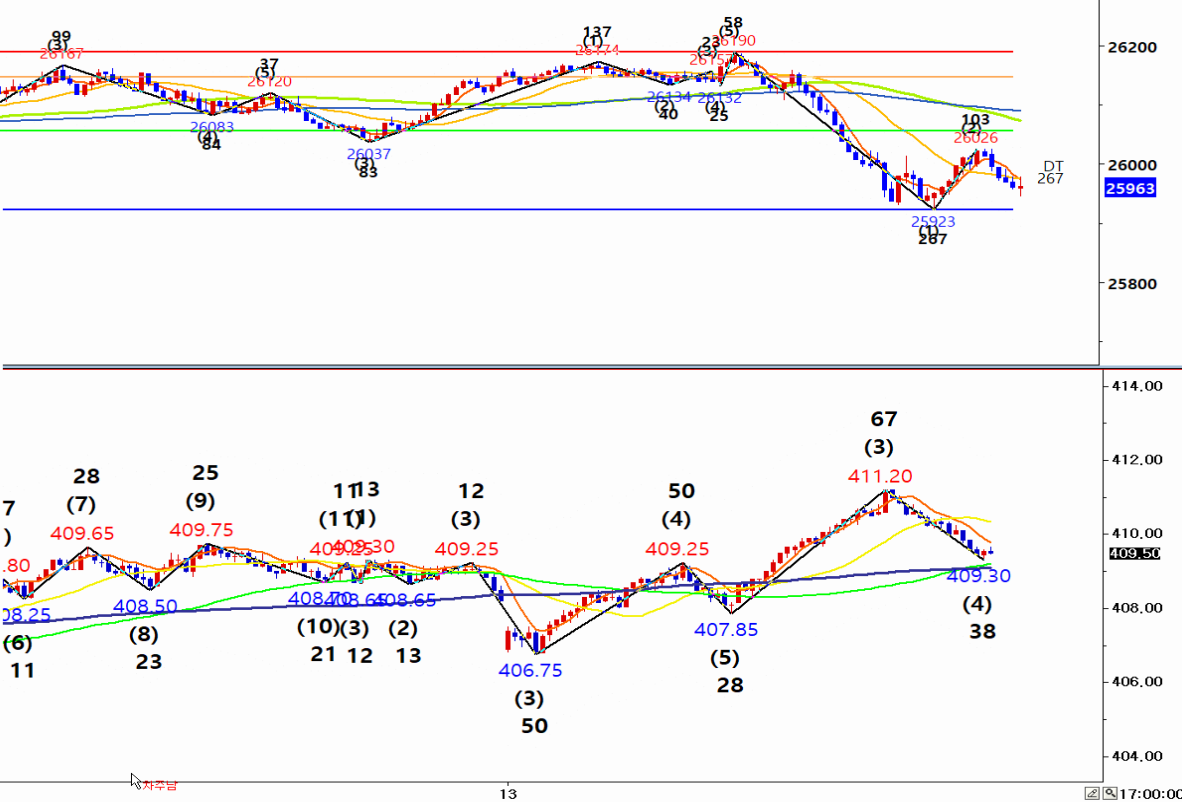Click the 414.00 price axis label

tap(1136, 386)
